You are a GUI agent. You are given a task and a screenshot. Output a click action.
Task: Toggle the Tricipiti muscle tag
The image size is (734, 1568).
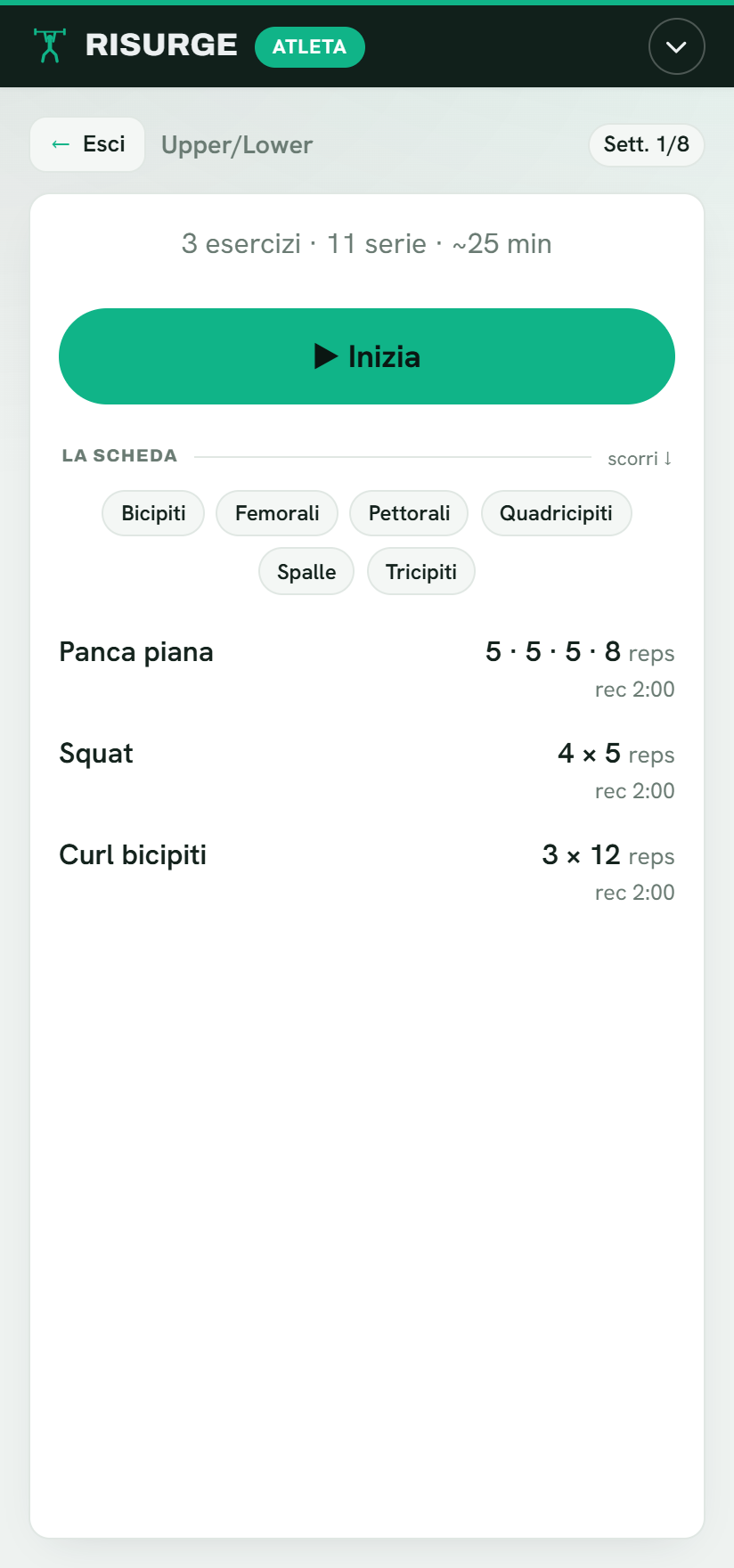point(421,571)
